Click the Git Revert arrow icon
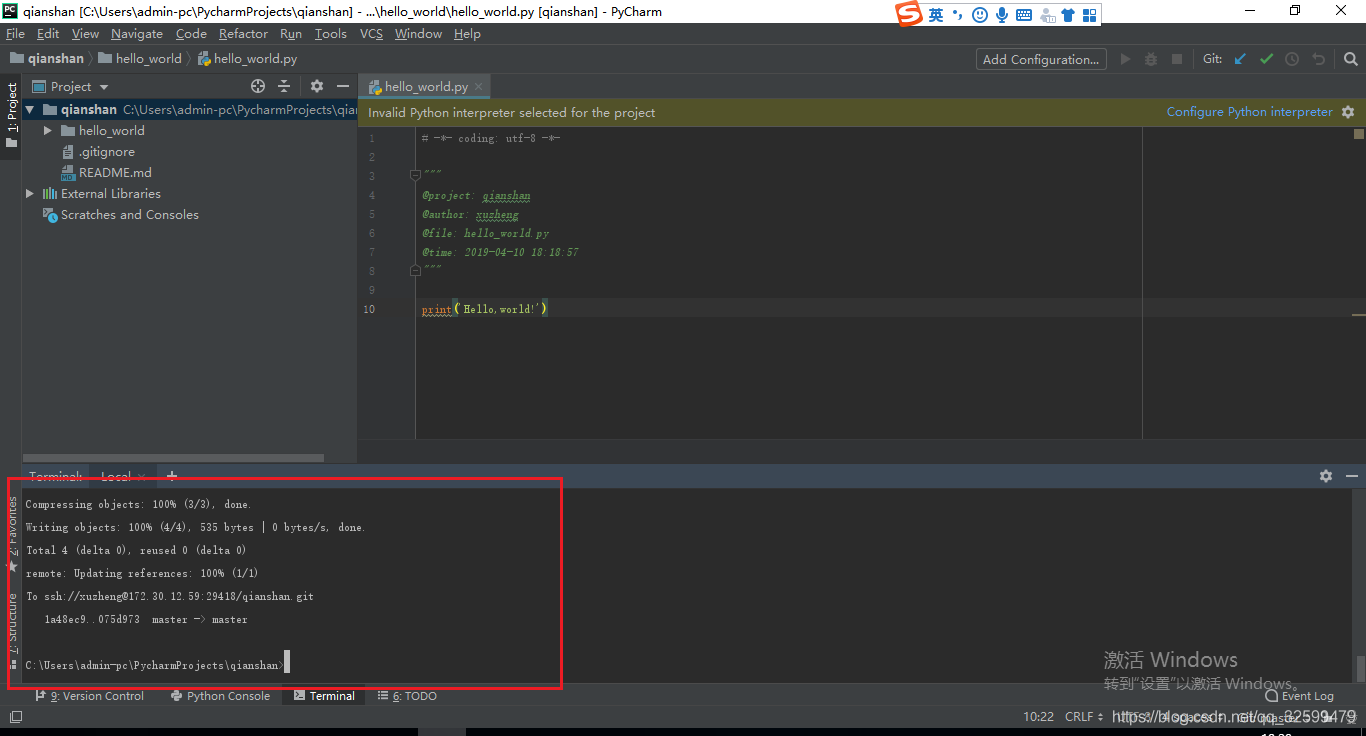 click(x=1318, y=59)
